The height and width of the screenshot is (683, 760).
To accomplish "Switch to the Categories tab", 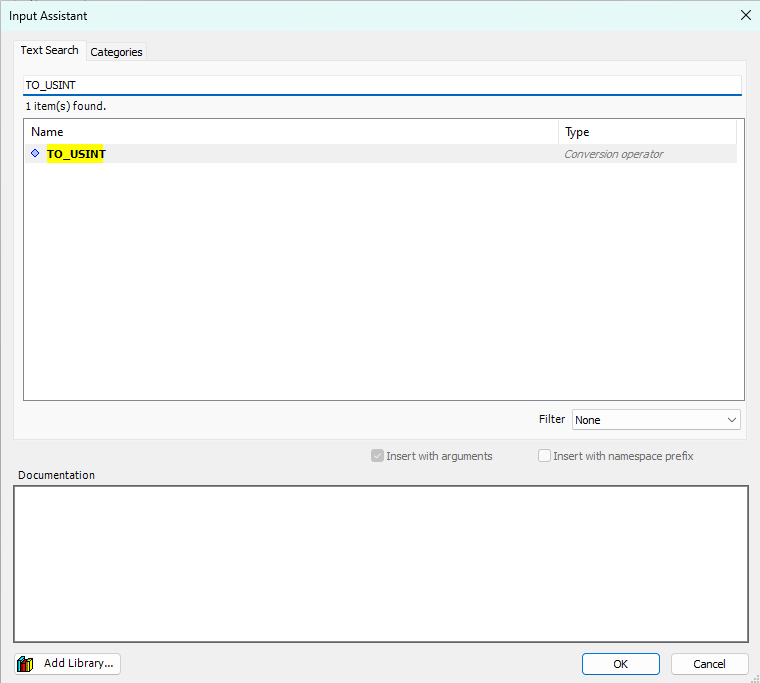I will click(x=116, y=52).
